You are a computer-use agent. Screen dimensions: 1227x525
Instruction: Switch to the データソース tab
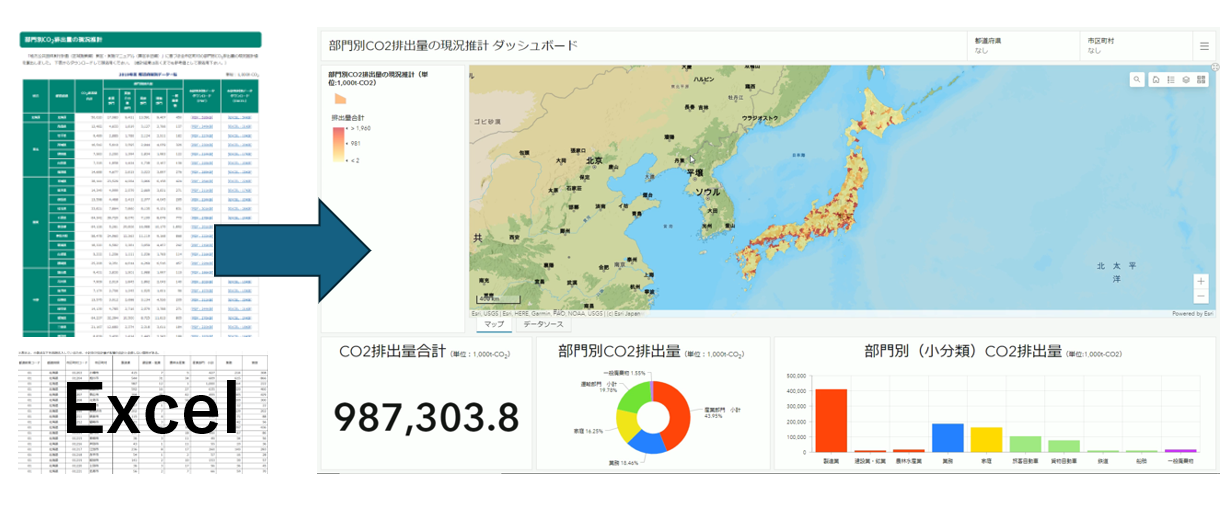point(546,324)
